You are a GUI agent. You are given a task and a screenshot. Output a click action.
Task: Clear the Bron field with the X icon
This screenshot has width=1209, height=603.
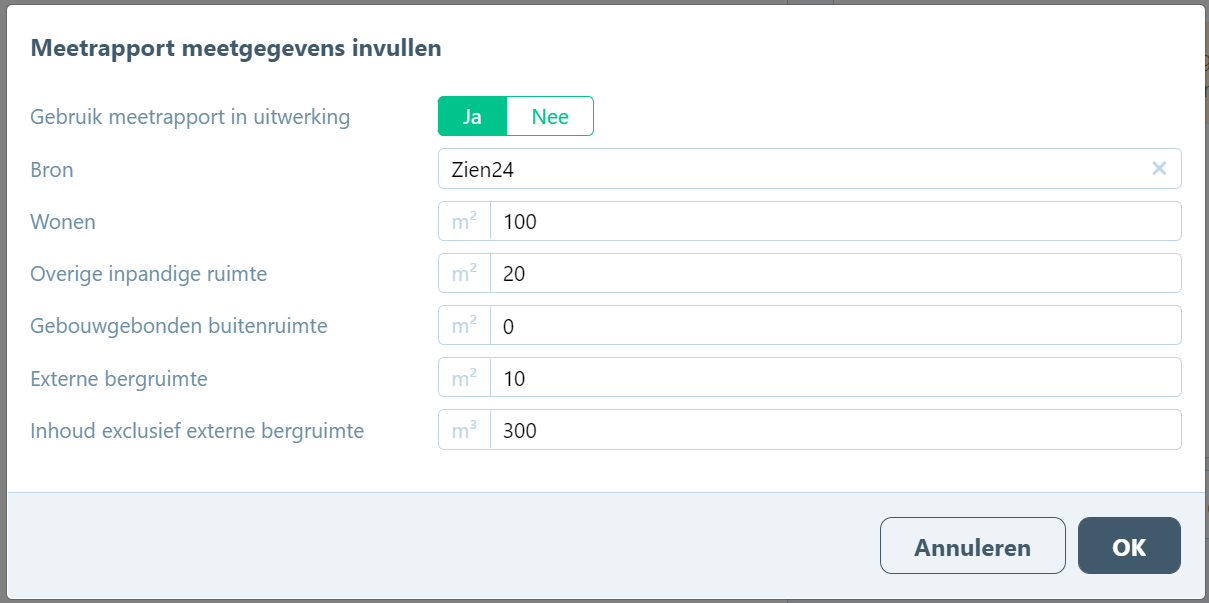[x=1158, y=169]
